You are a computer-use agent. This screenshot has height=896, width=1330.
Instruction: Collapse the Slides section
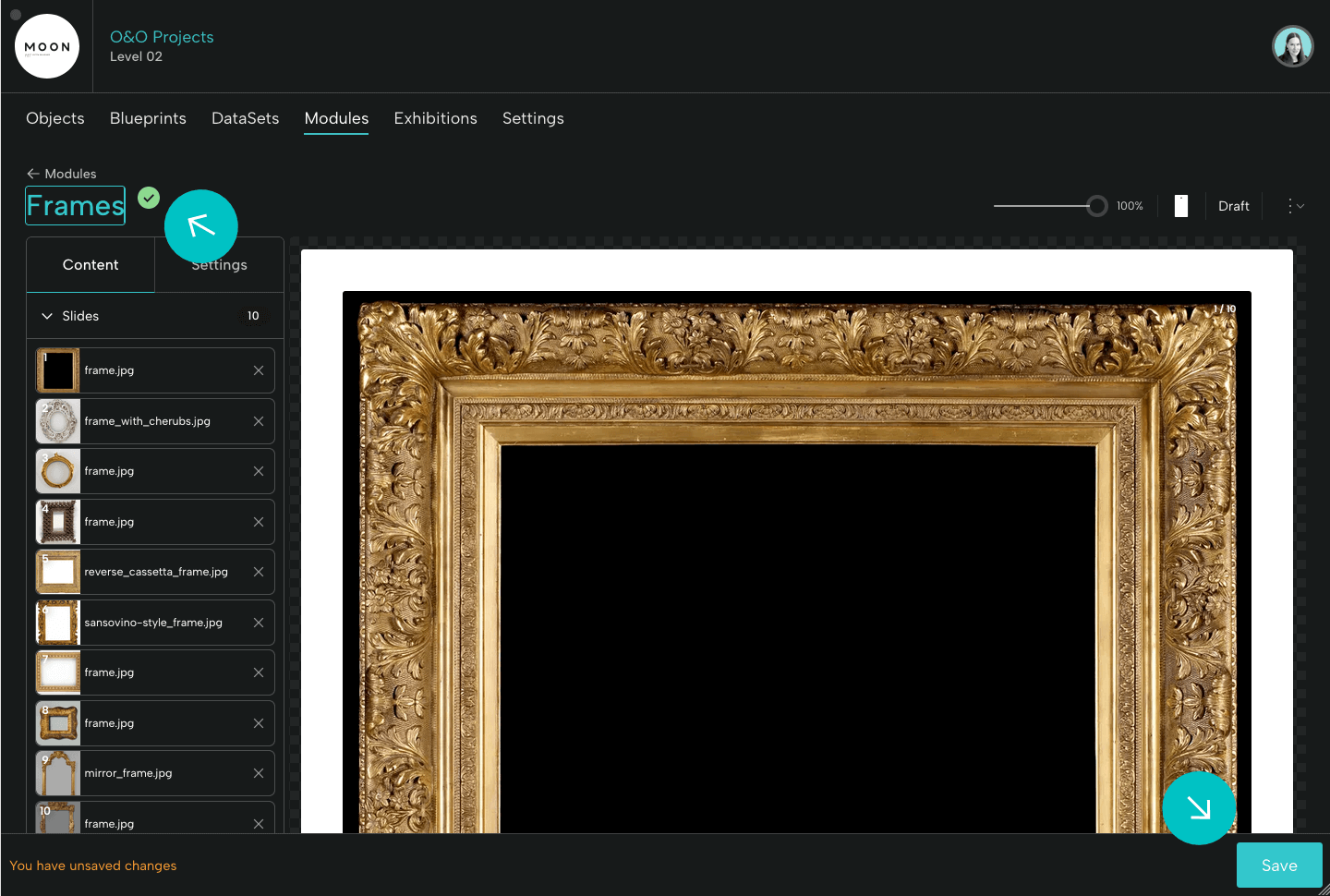coord(47,315)
